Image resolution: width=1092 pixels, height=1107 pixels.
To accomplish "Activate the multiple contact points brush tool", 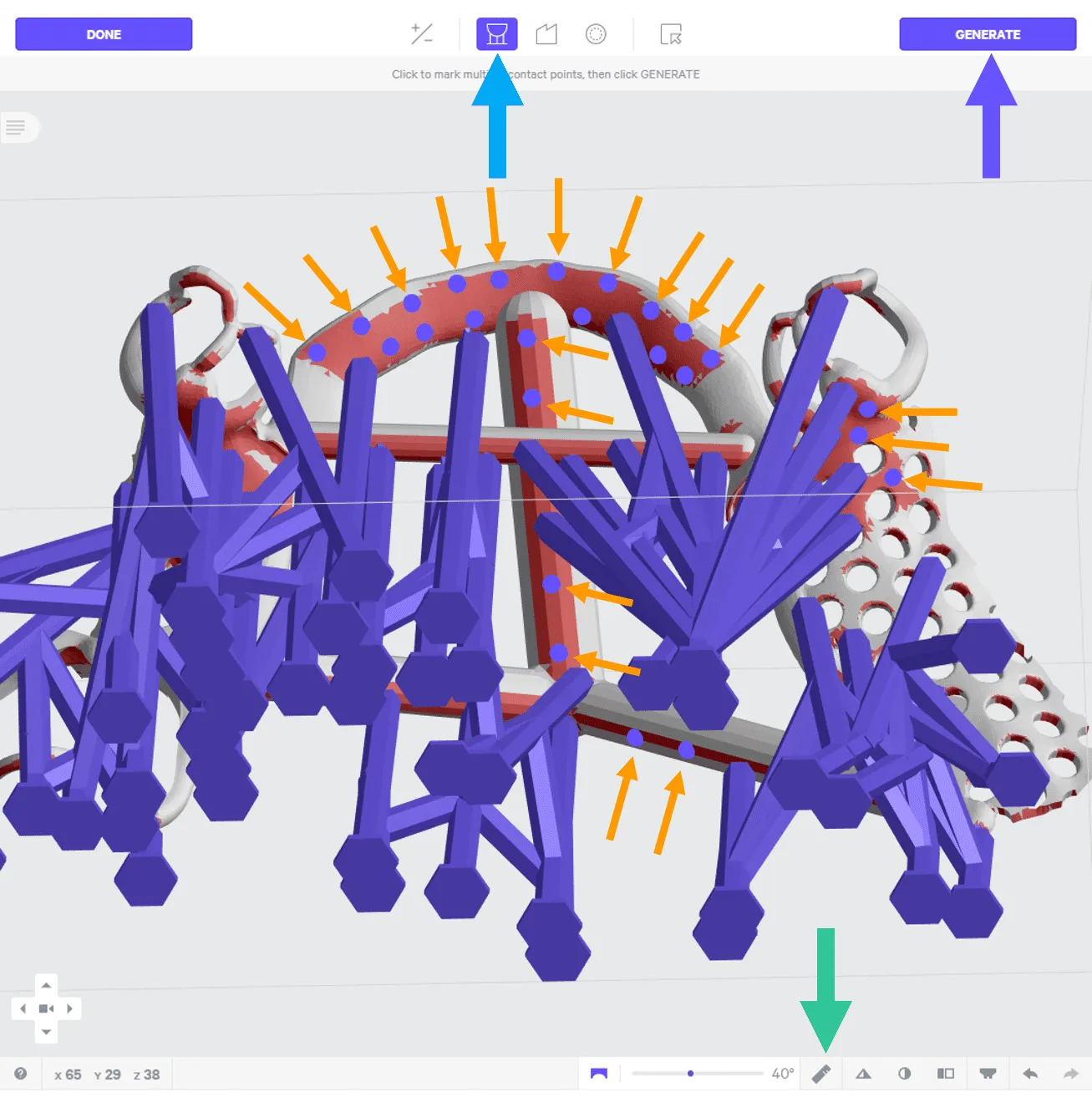I will click(497, 34).
